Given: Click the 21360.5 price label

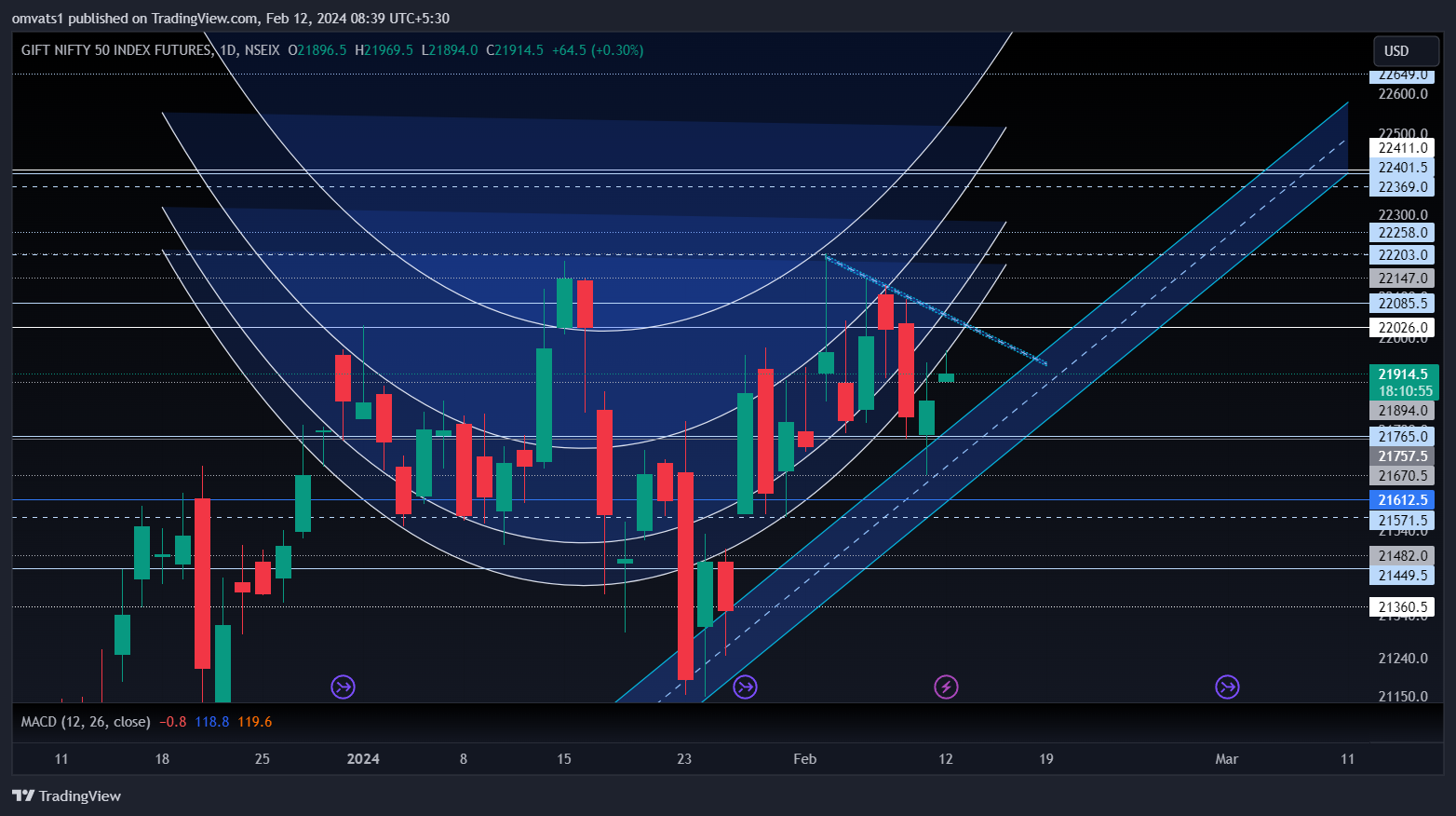Looking at the screenshot, I should (x=1402, y=607).
